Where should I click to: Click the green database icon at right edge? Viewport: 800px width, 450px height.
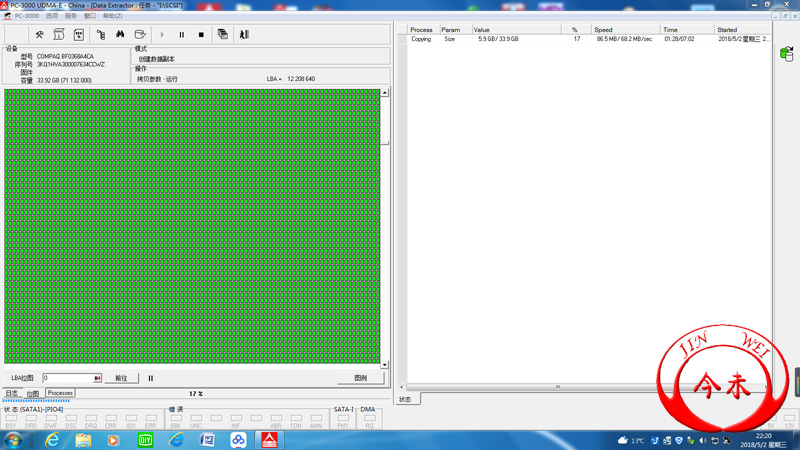[x=786, y=54]
